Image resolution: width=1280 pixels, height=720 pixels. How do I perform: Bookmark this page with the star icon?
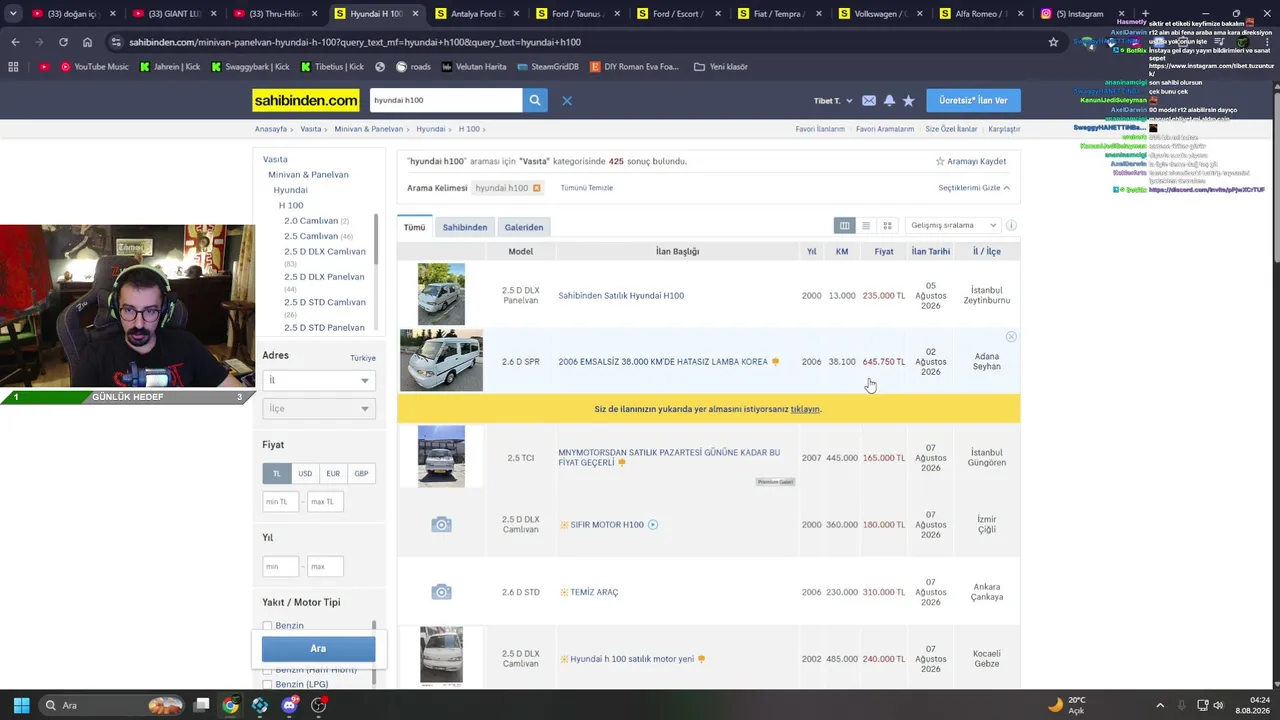click(x=1053, y=42)
